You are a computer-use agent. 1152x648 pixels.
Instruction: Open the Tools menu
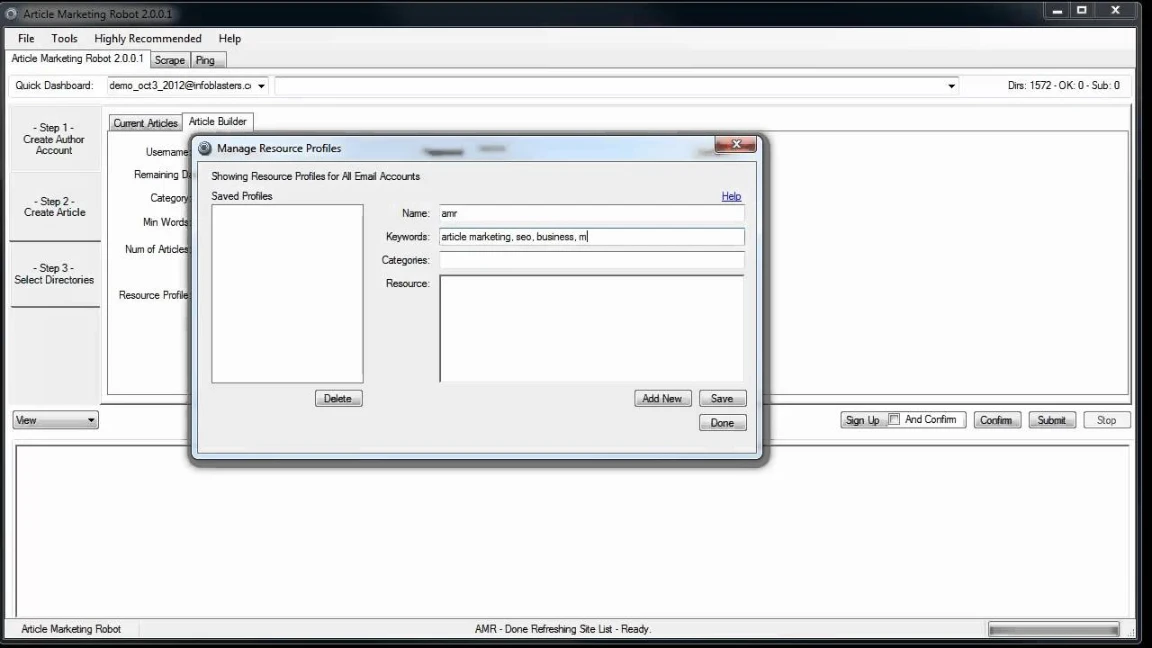pyautogui.click(x=64, y=38)
